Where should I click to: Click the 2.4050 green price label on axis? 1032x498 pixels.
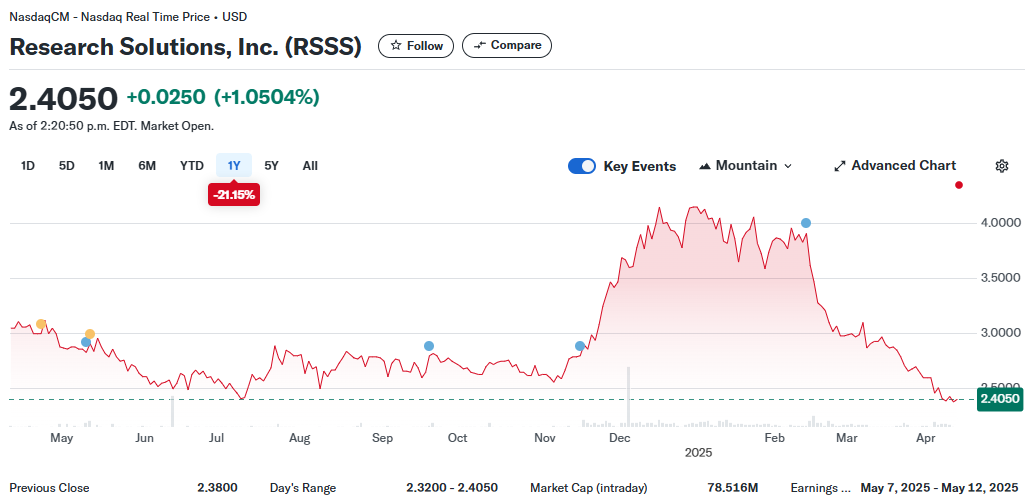[1000, 399]
